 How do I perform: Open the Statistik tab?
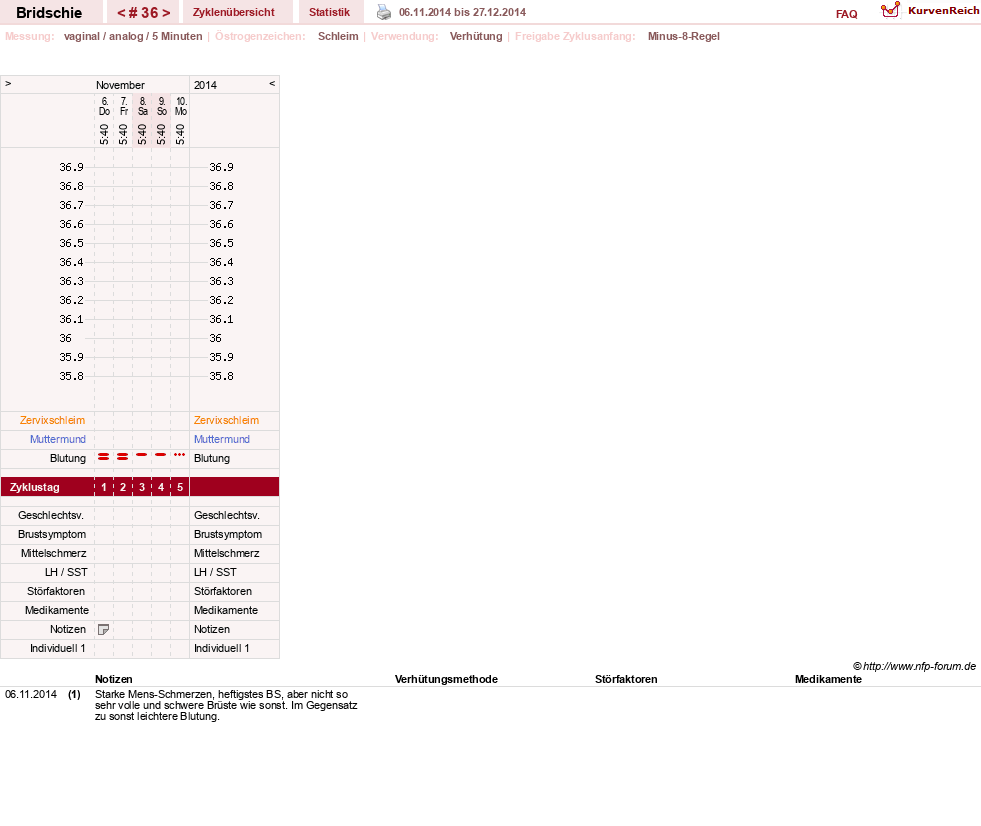pos(329,12)
